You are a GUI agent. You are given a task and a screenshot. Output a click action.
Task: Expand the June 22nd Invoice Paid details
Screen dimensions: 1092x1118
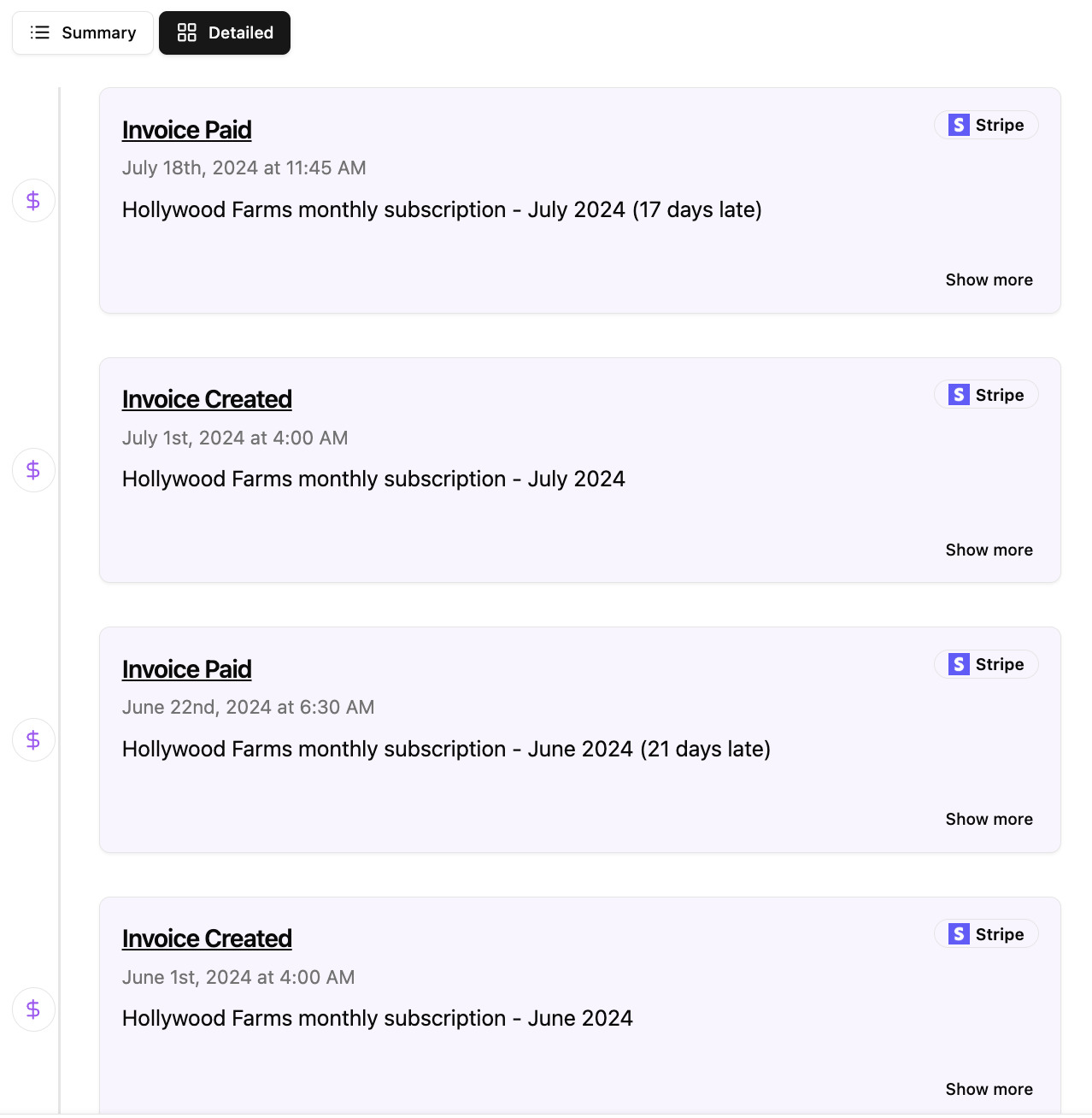[989, 819]
